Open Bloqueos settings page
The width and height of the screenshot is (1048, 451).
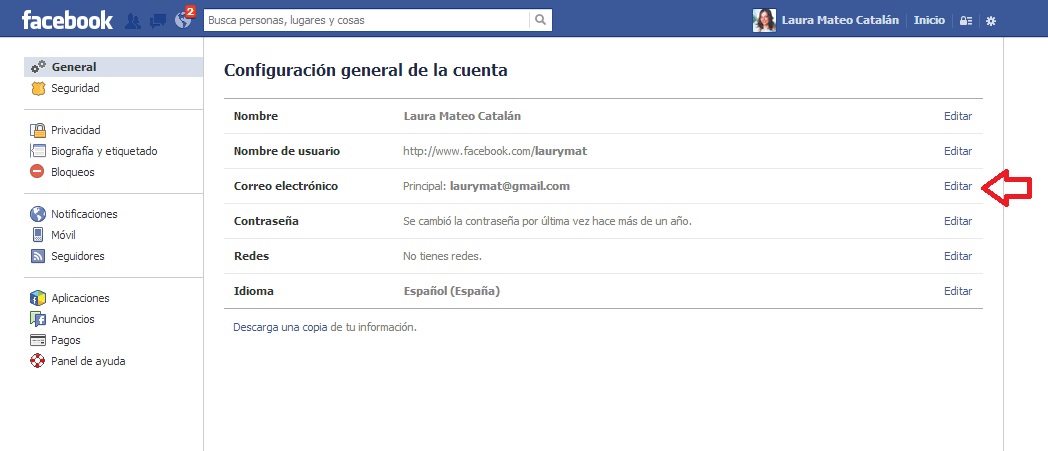[x=73, y=172]
